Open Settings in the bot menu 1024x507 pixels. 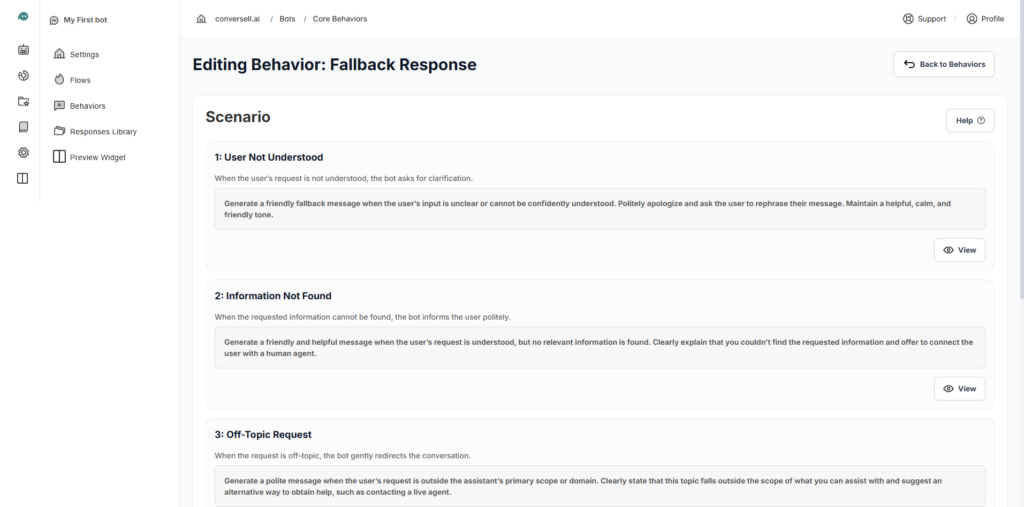[84, 54]
